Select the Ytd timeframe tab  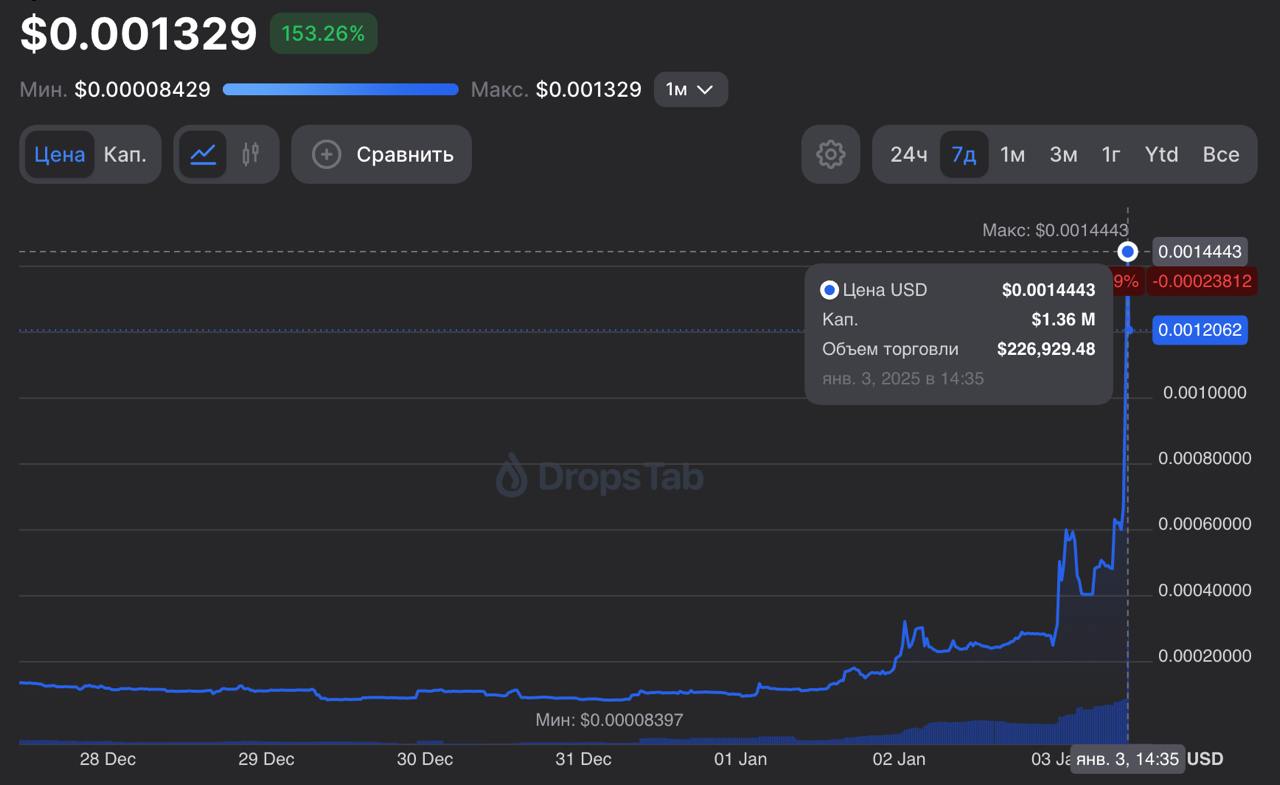[x=1161, y=154]
